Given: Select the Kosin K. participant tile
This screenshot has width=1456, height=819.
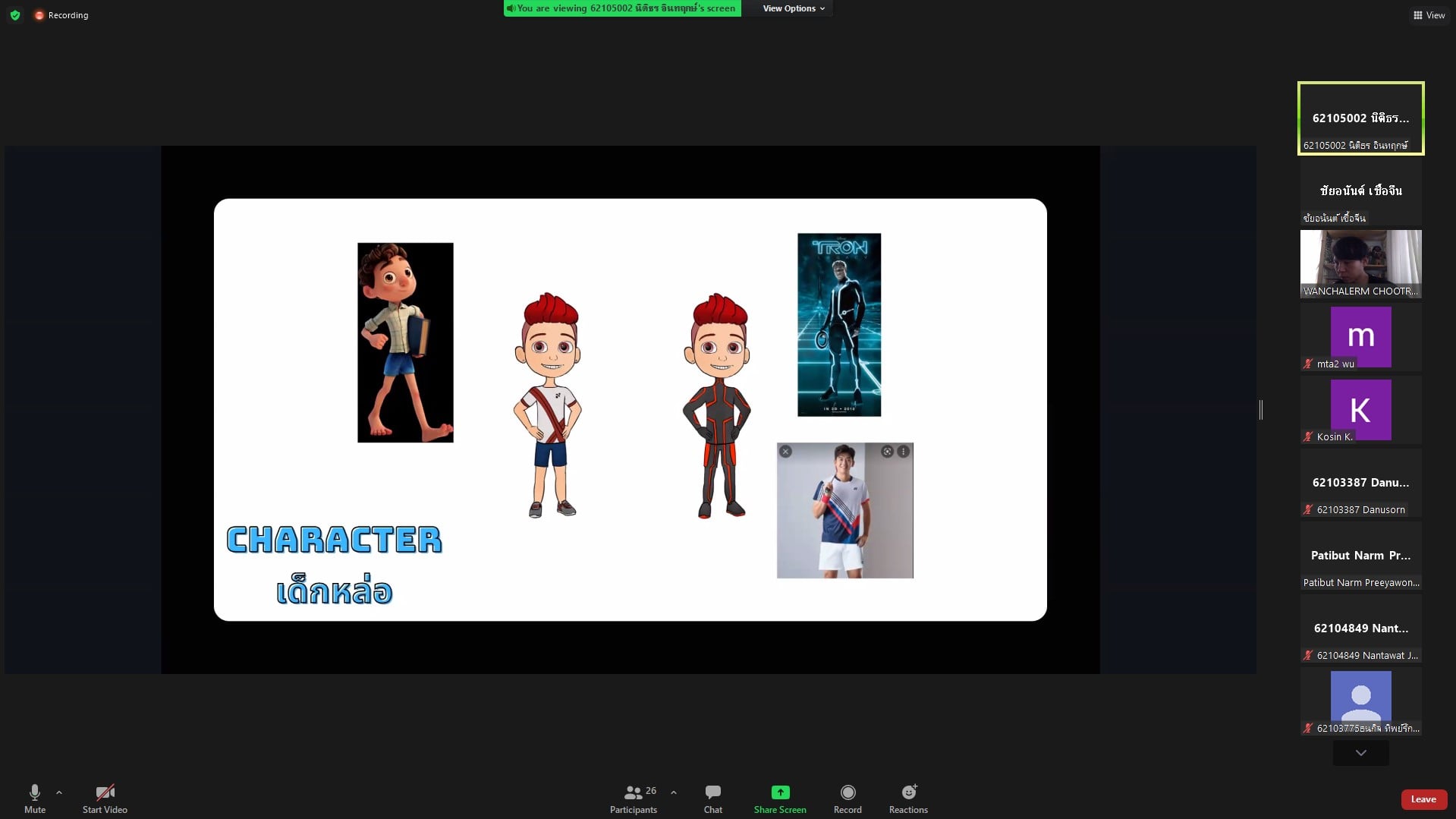Looking at the screenshot, I should 1360,410.
